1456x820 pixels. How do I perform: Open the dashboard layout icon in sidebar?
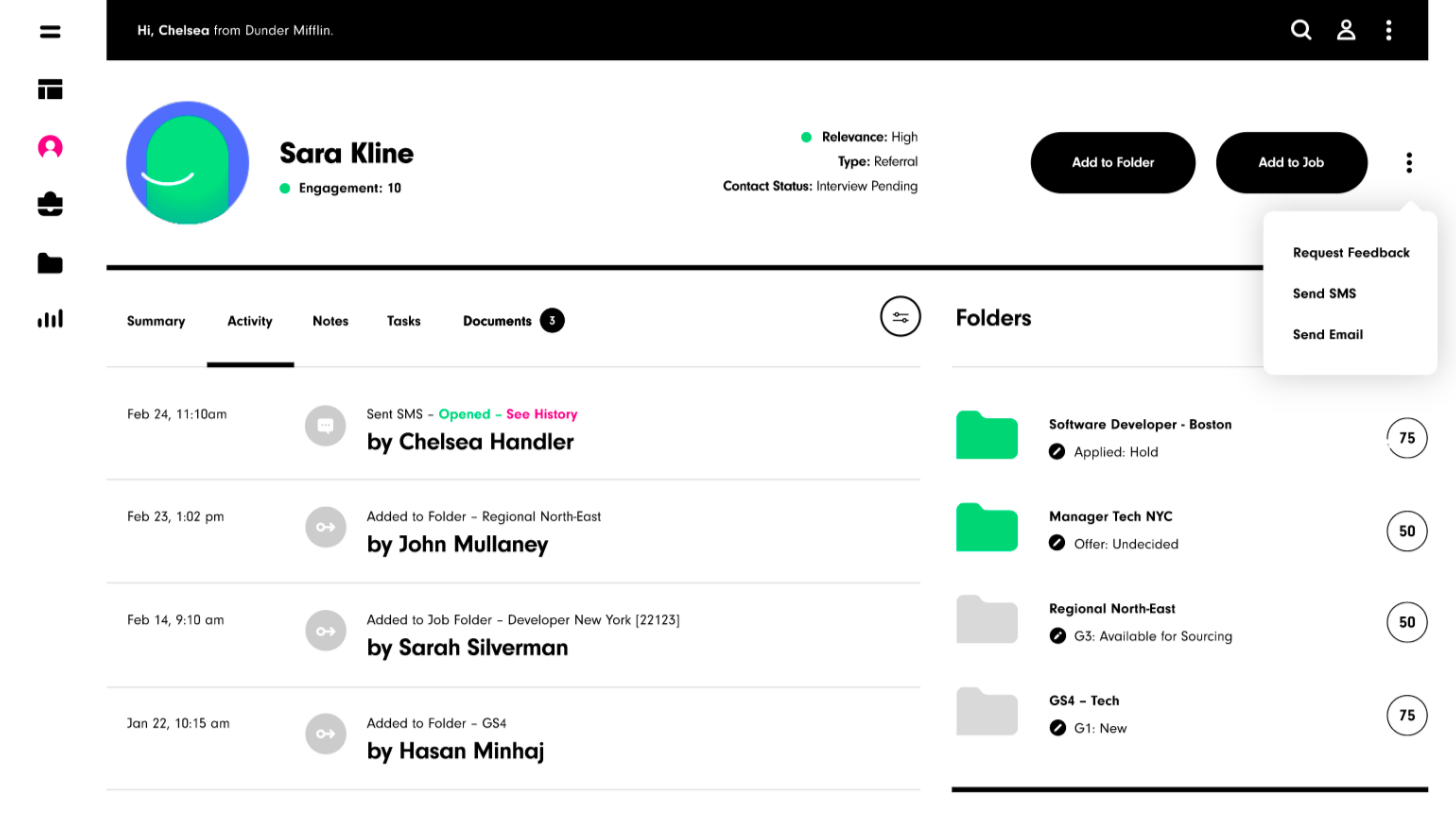(x=50, y=90)
